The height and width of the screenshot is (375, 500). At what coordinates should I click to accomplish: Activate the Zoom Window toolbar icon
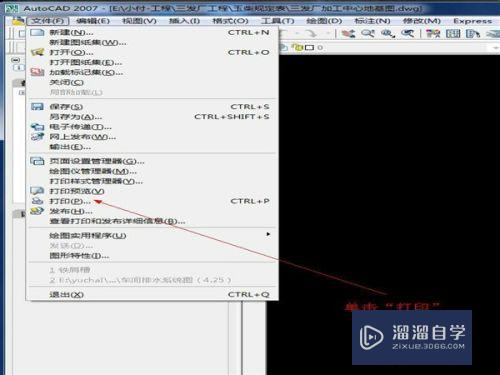click(x=388, y=33)
